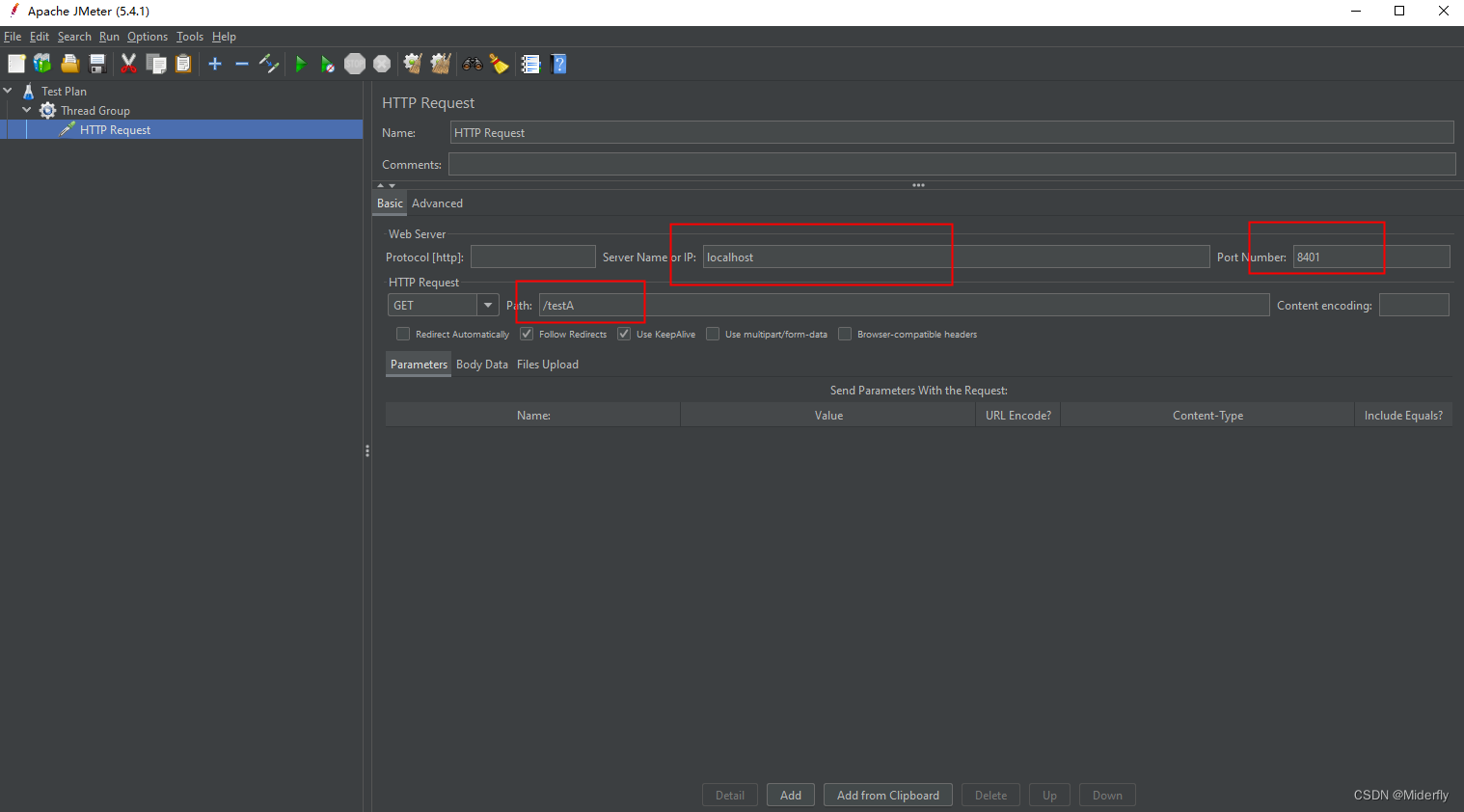Open search with binoculars icon

click(473, 64)
